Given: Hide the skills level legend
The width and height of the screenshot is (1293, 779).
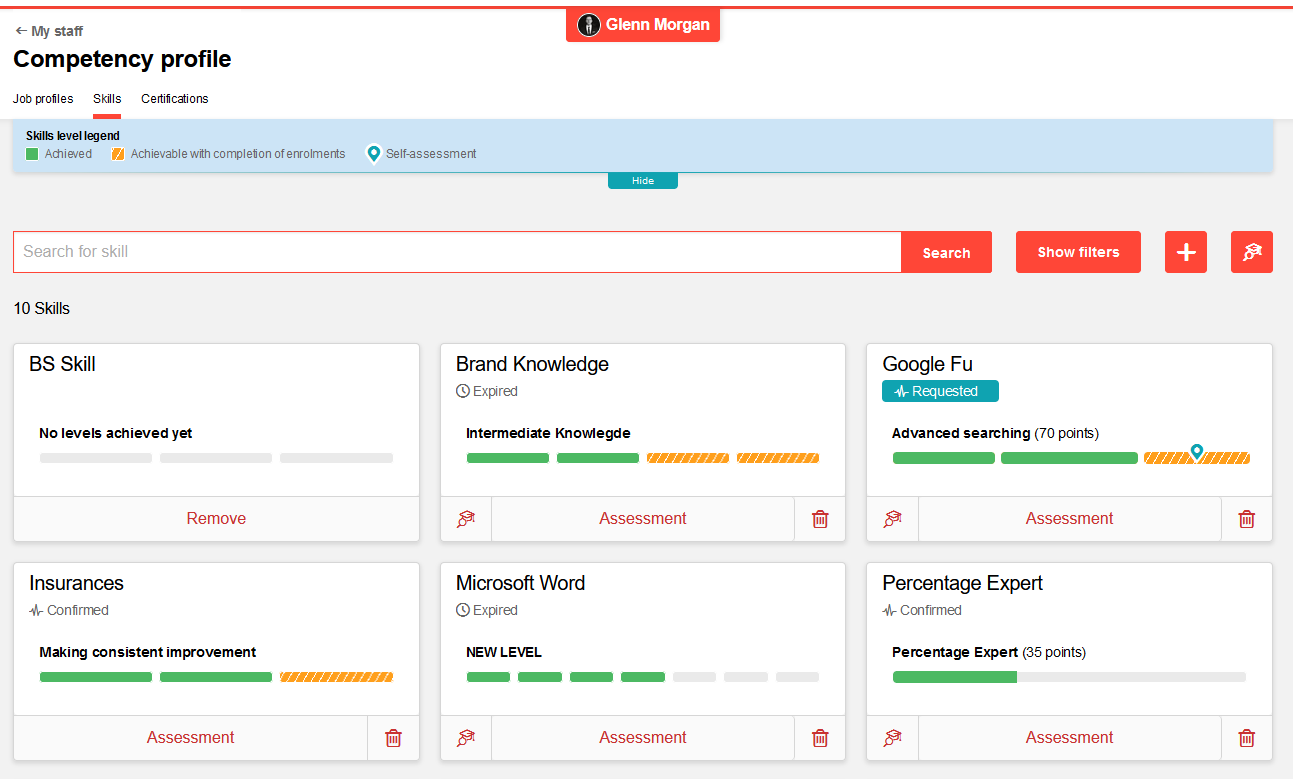Looking at the screenshot, I should pyautogui.click(x=642, y=181).
